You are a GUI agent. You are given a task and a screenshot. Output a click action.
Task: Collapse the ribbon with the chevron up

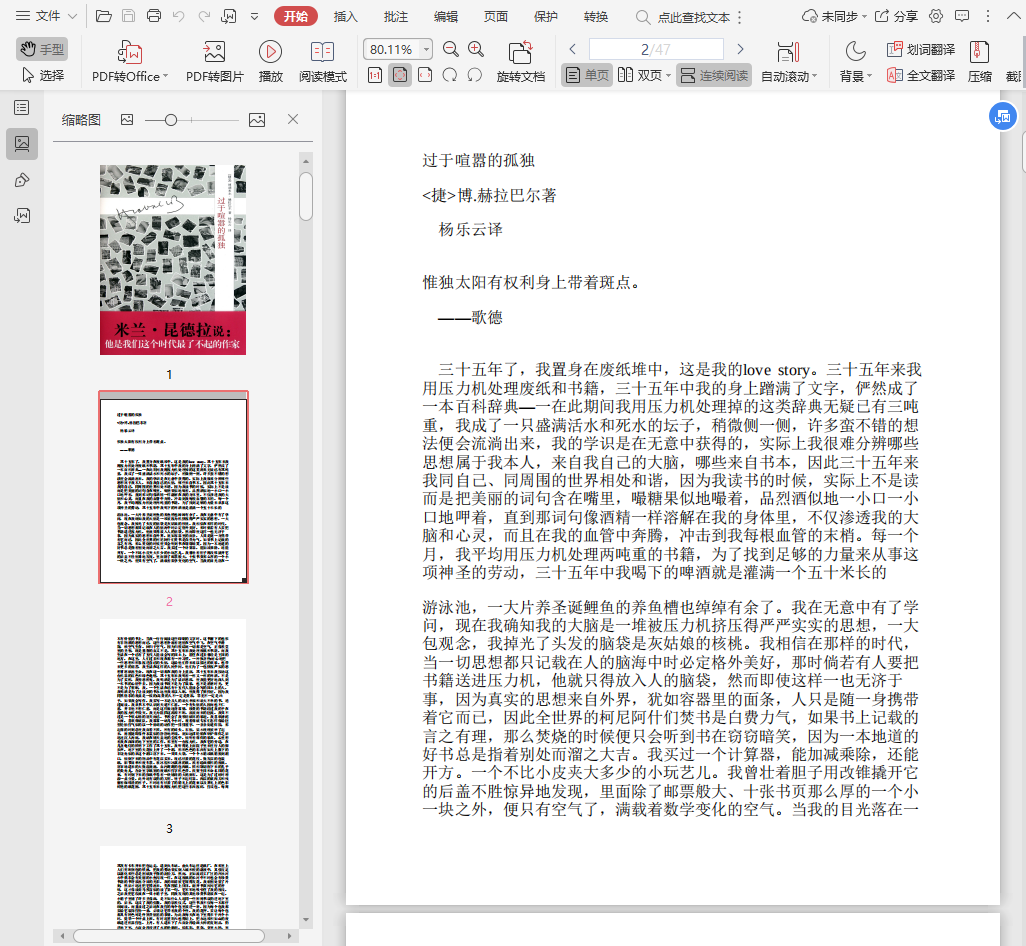(x=1013, y=16)
